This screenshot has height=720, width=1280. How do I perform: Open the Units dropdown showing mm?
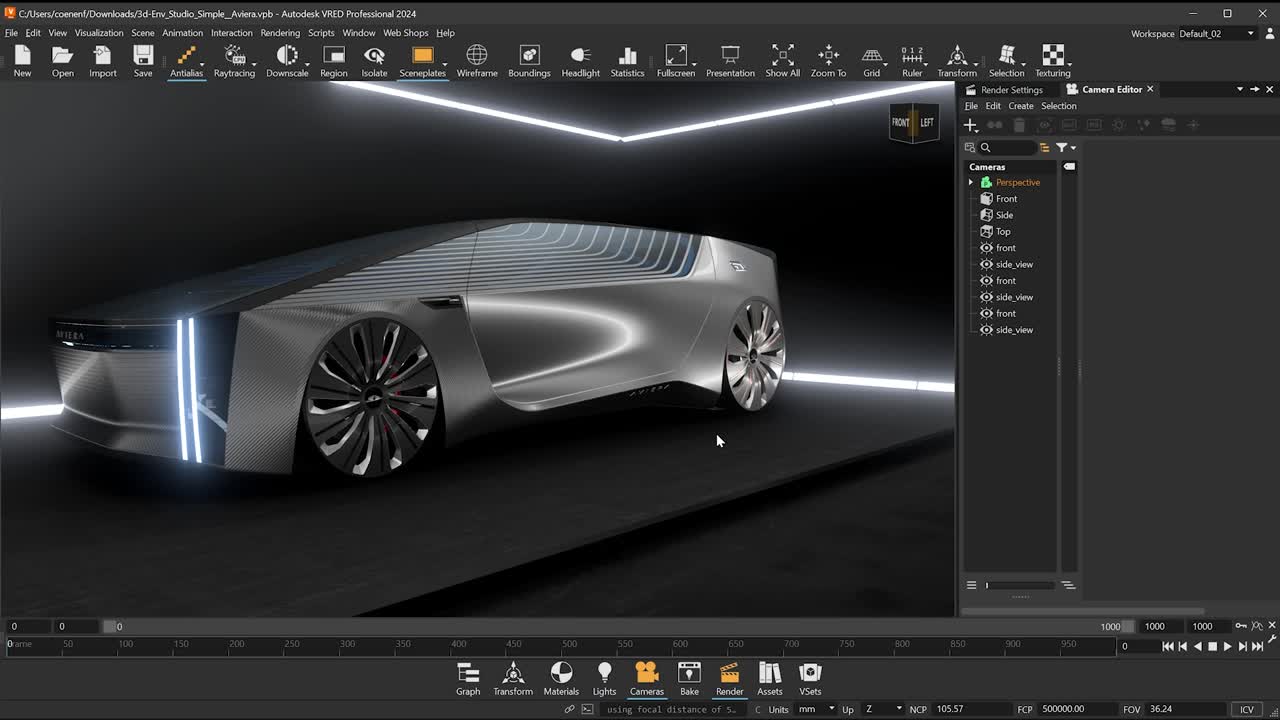coord(815,709)
